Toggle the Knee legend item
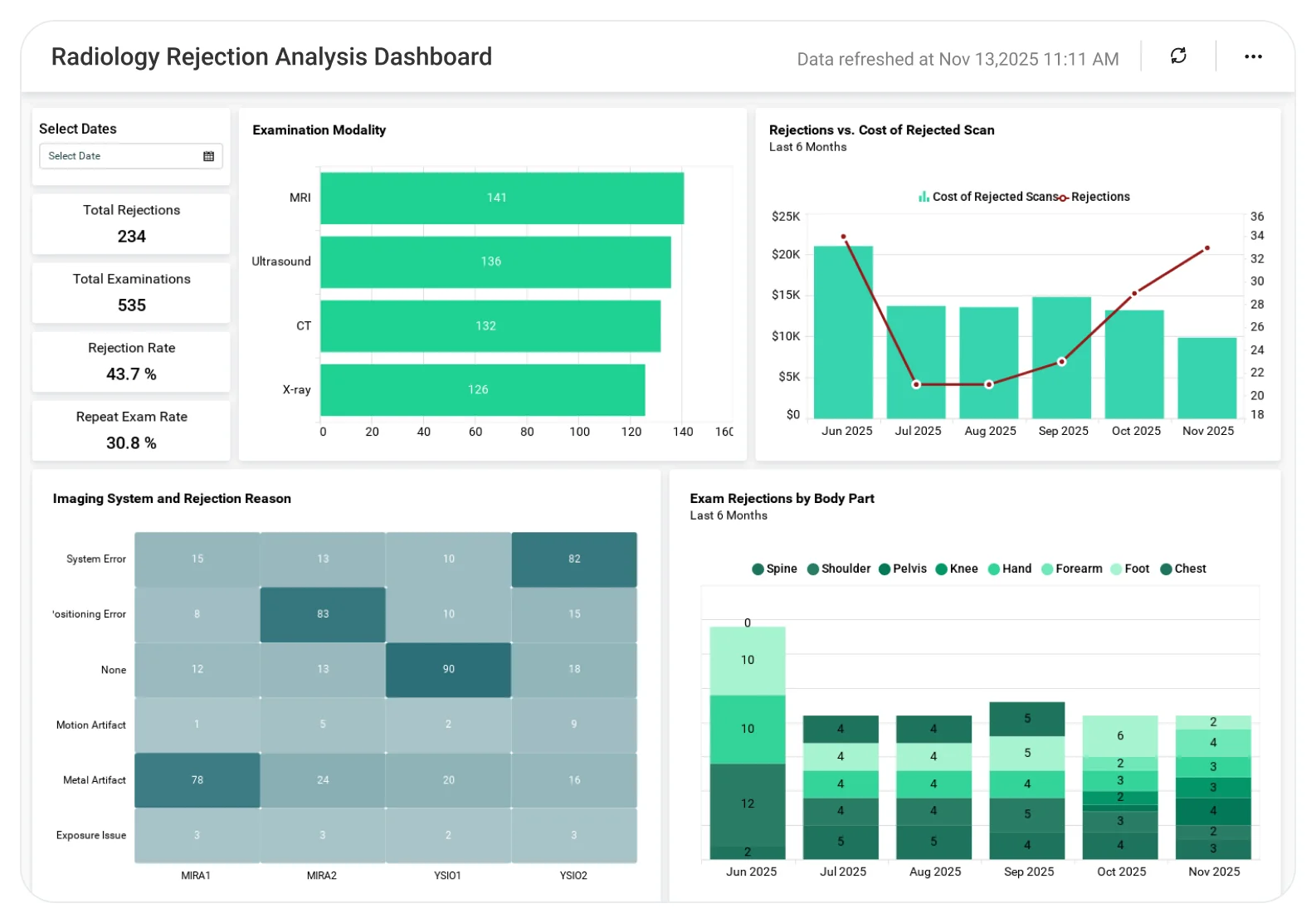This screenshot has width=1316, height=923. tap(957, 569)
